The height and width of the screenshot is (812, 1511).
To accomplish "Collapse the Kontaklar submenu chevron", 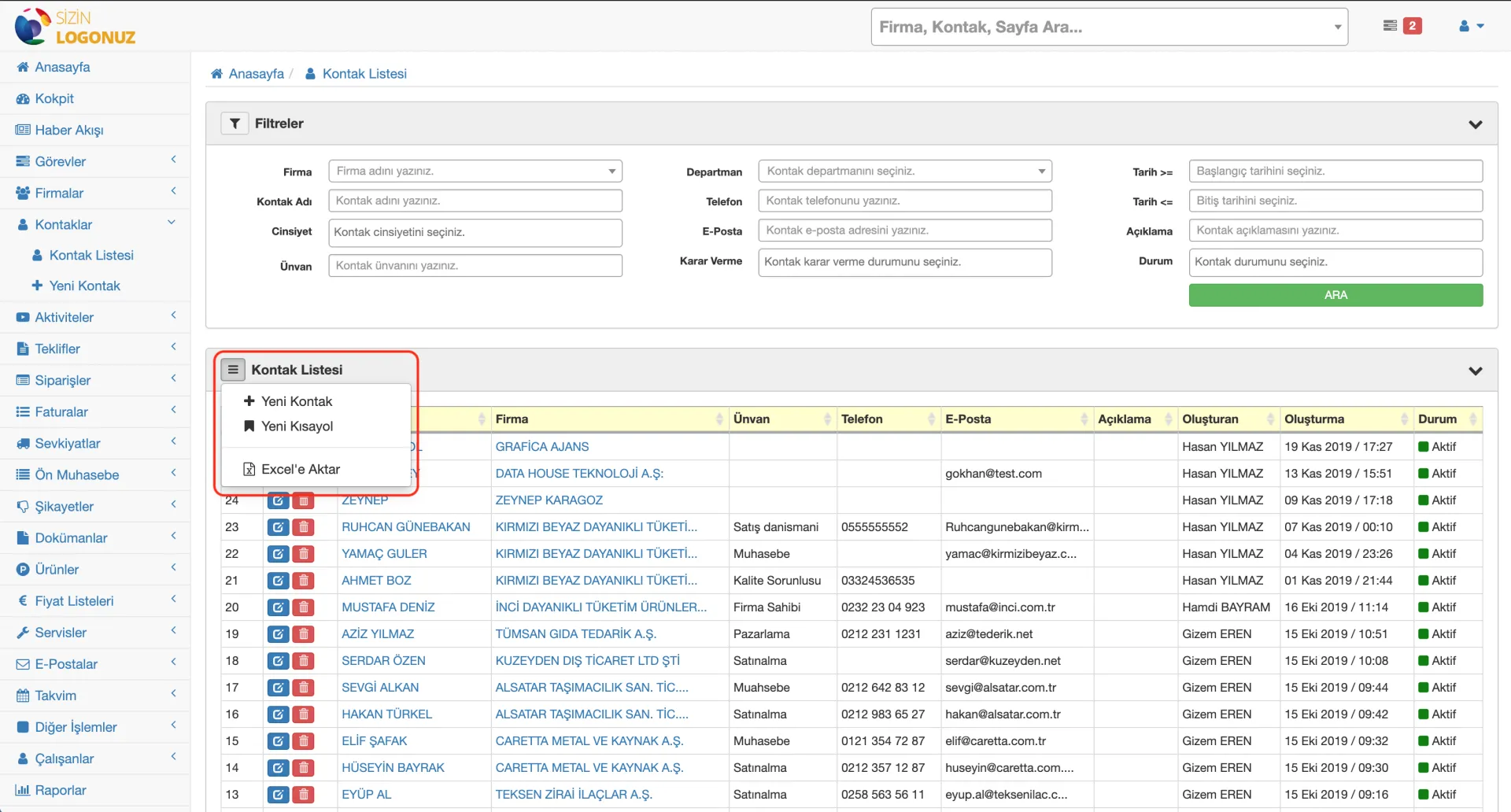I will click(172, 222).
